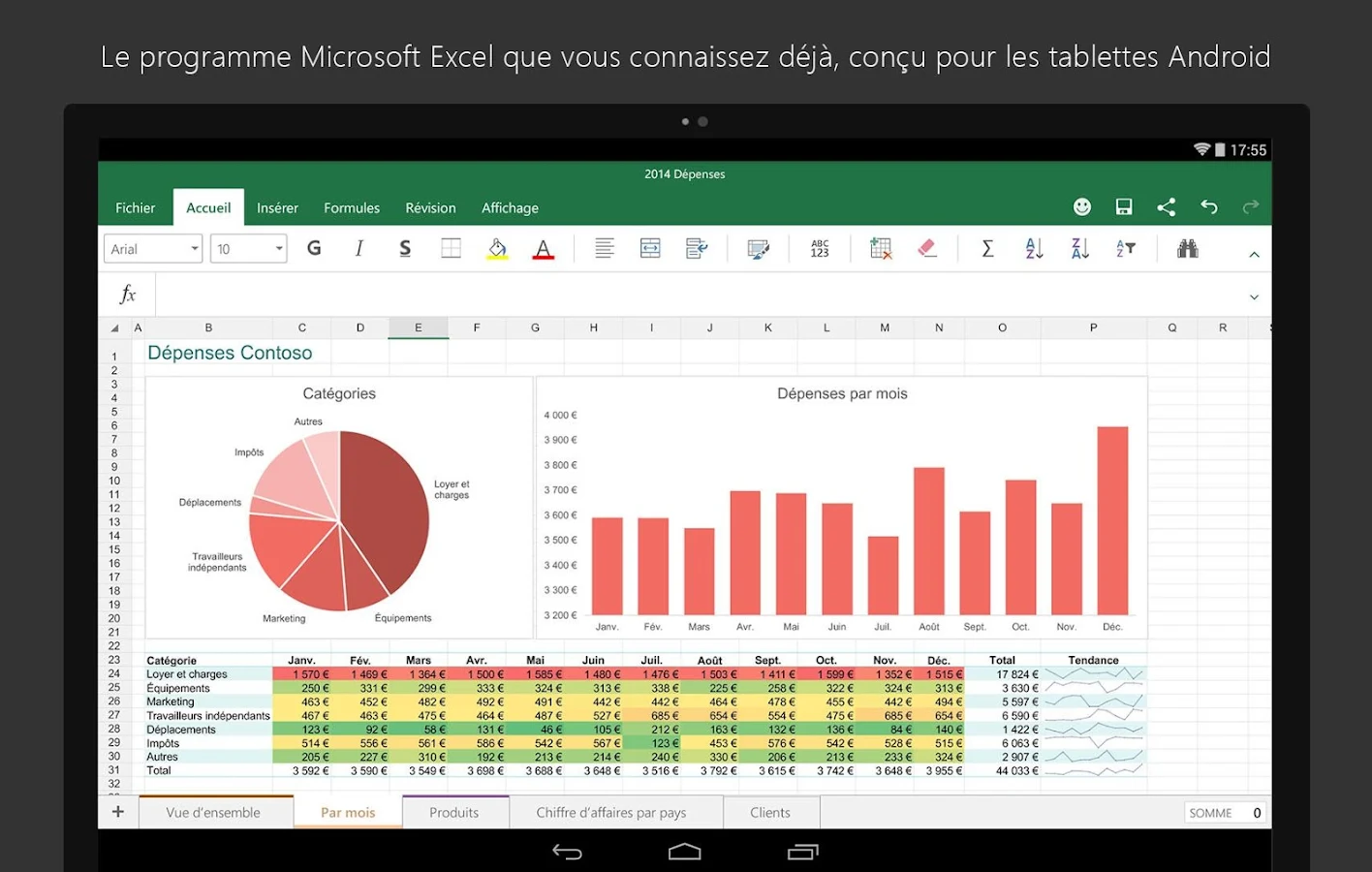The width and height of the screenshot is (1372, 872).
Task: Select column E header
Action: tap(419, 327)
